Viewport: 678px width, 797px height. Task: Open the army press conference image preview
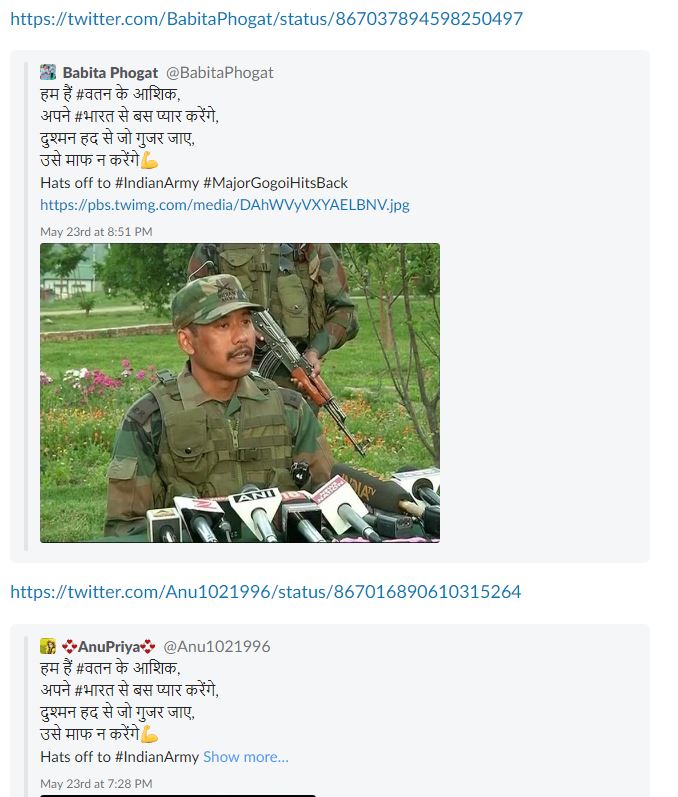[240, 393]
